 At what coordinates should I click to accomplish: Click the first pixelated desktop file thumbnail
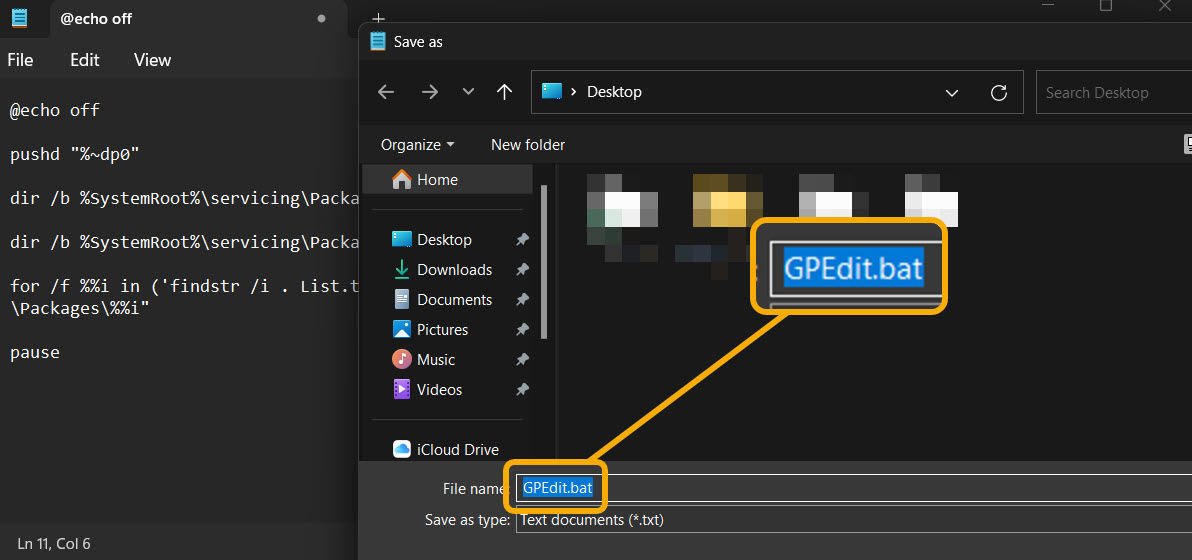(623, 209)
